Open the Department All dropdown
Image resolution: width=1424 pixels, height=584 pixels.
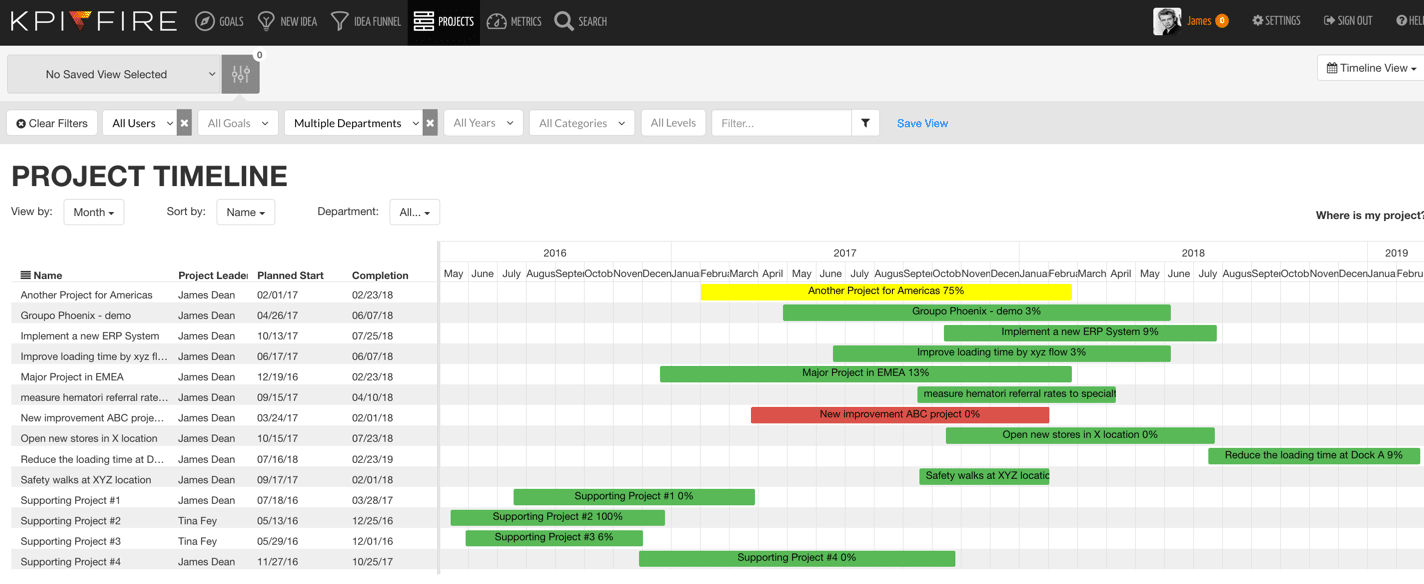[x=415, y=212]
